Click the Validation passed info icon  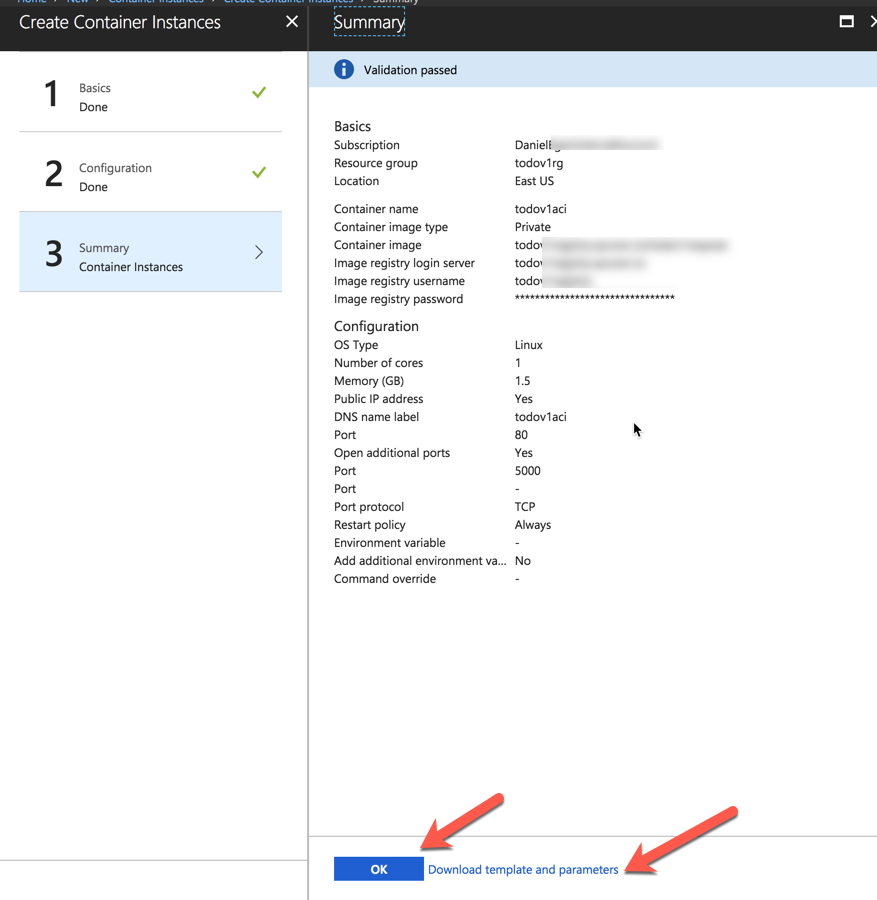click(344, 69)
